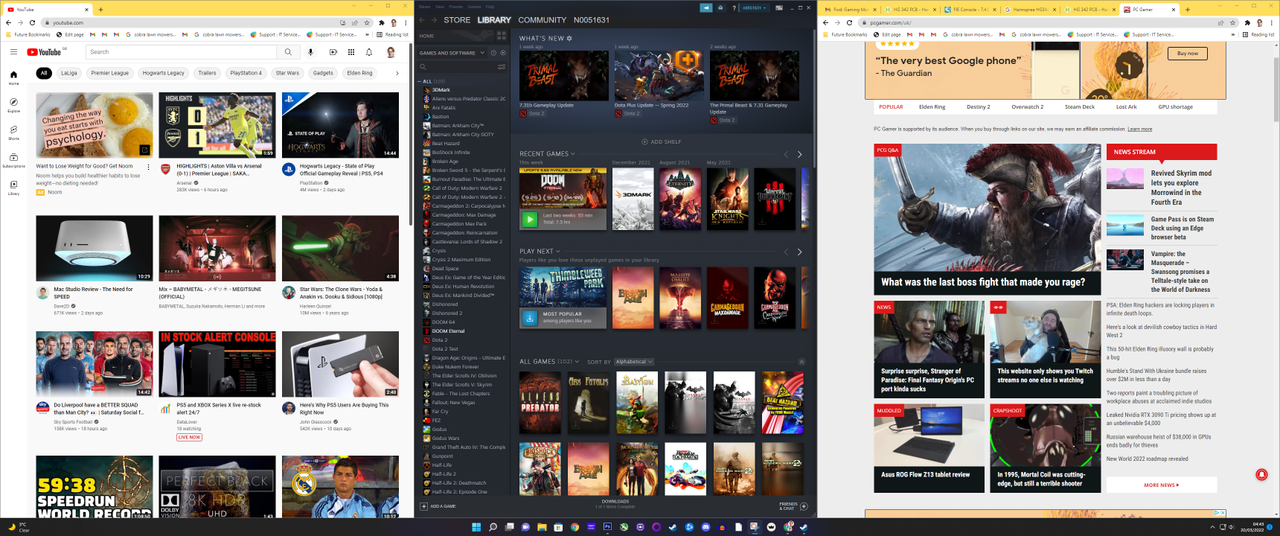The width and height of the screenshot is (1280, 536).
Task: Go to Explore in YouTube sidebar
Action: (13, 104)
